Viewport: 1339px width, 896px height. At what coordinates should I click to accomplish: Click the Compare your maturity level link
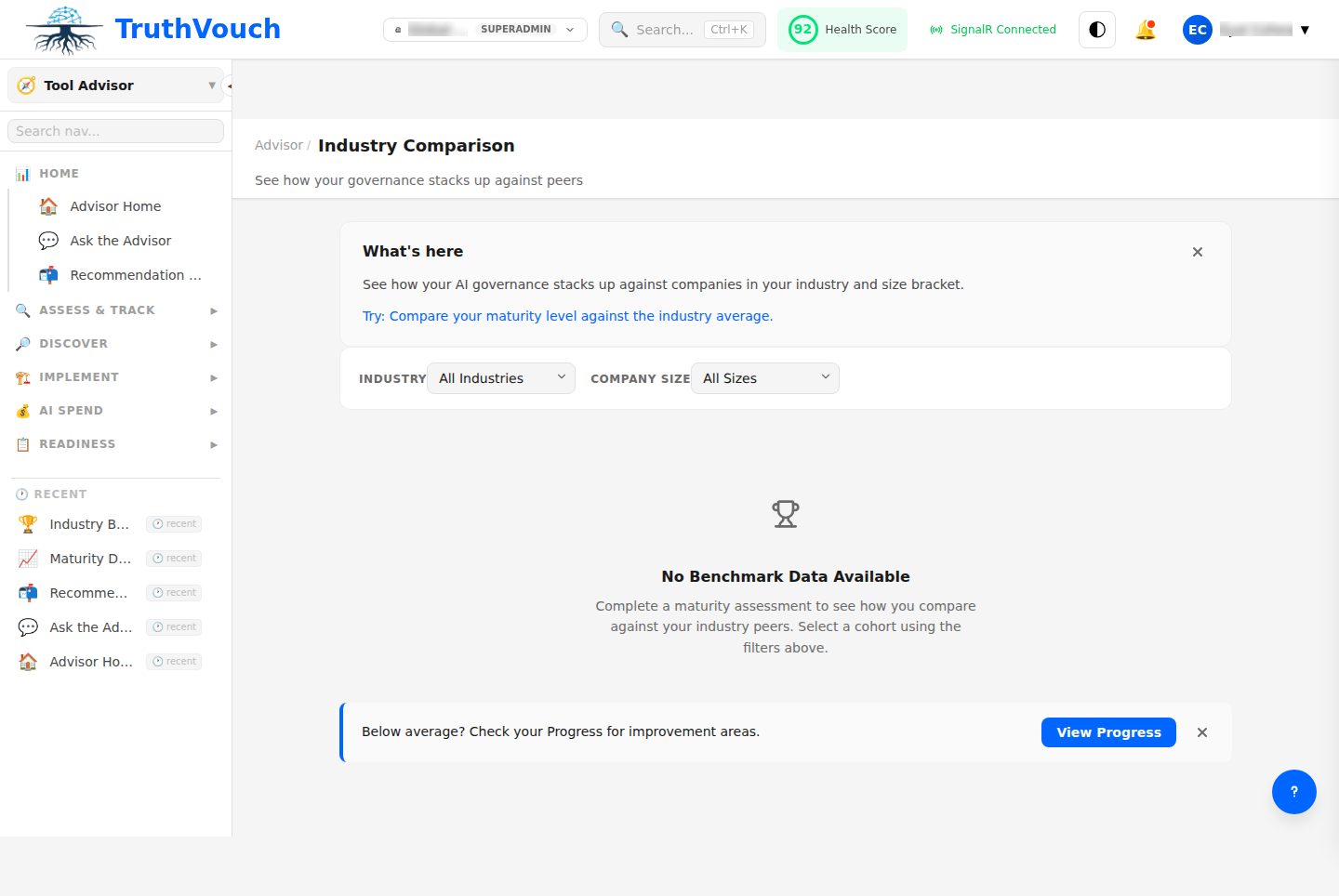click(567, 315)
